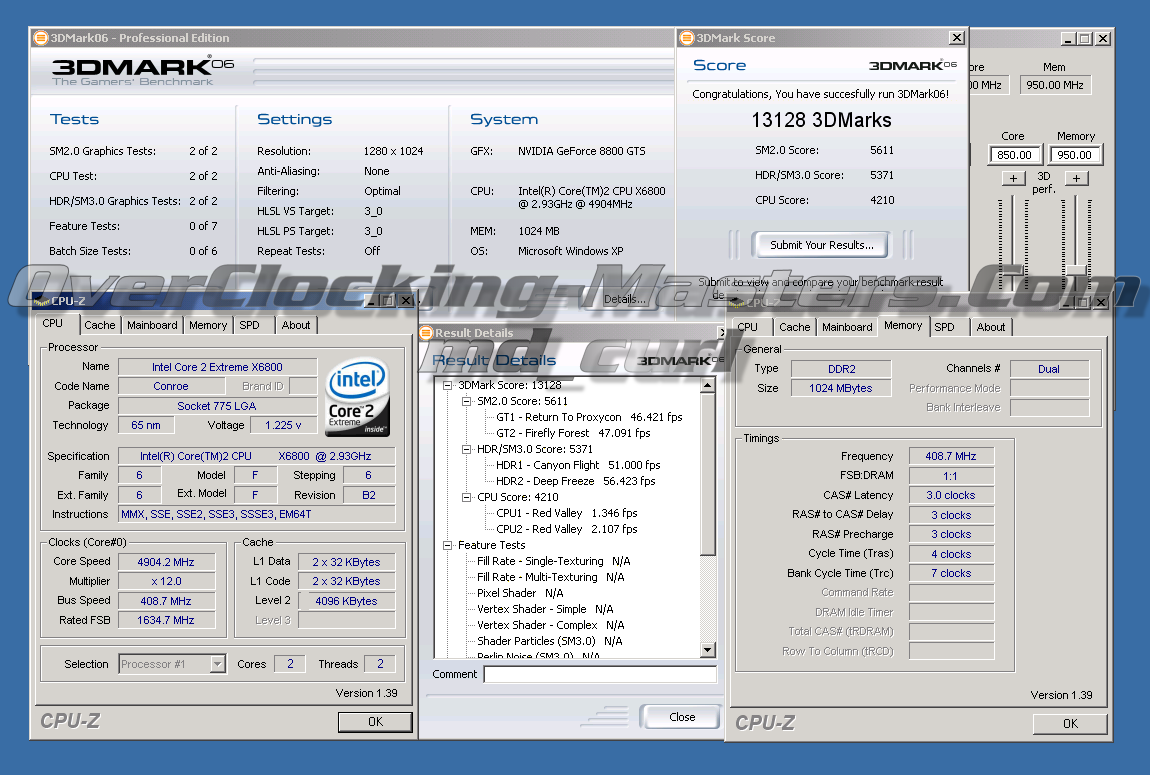This screenshot has width=1150, height=775.
Task: Click the Memory 950.00 value field
Action: click(1074, 155)
